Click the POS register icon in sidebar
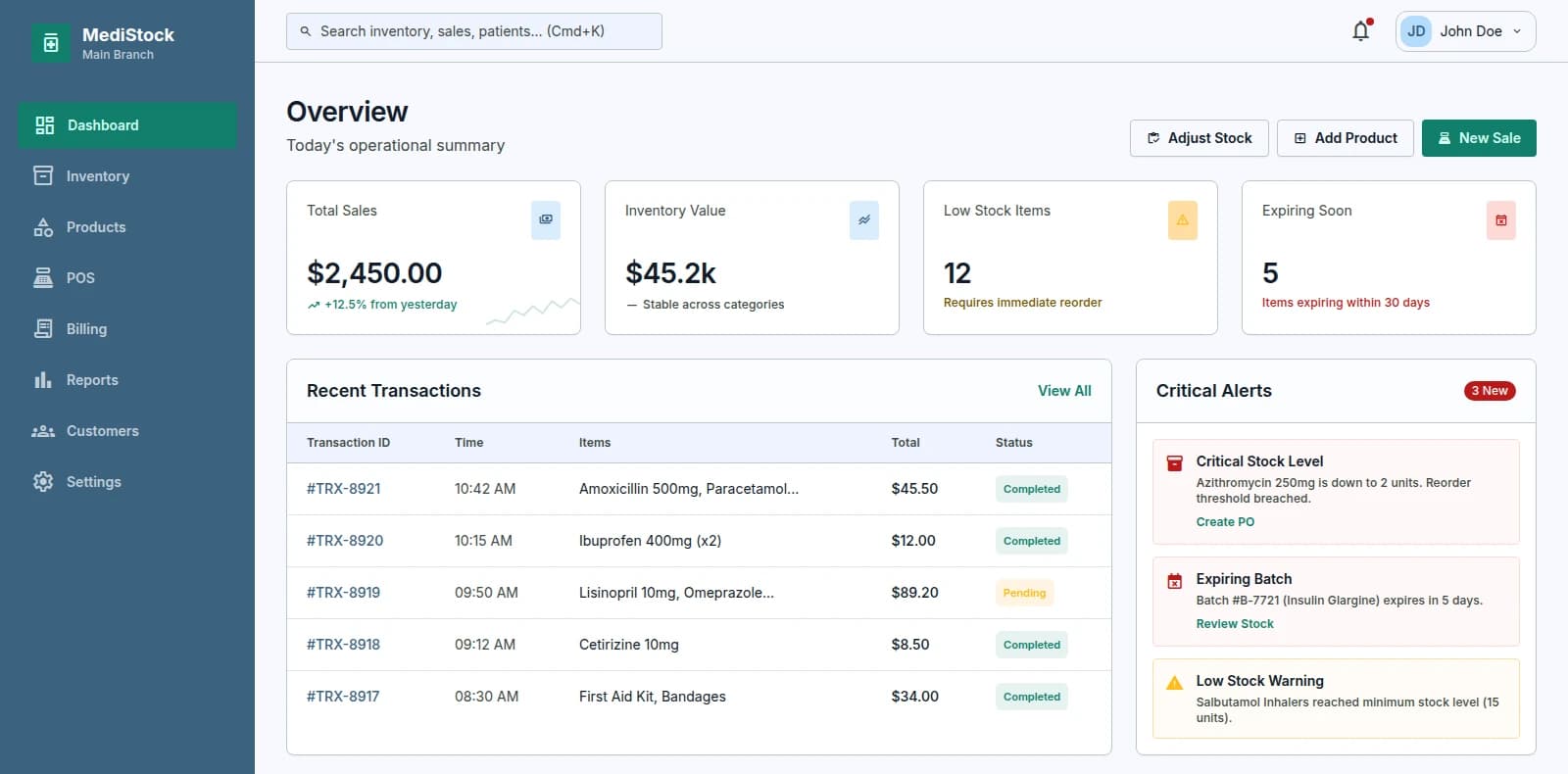Image resolution: width=1568 pixels, height=774 pixels. pyautogui.click(x=43, y=277)
